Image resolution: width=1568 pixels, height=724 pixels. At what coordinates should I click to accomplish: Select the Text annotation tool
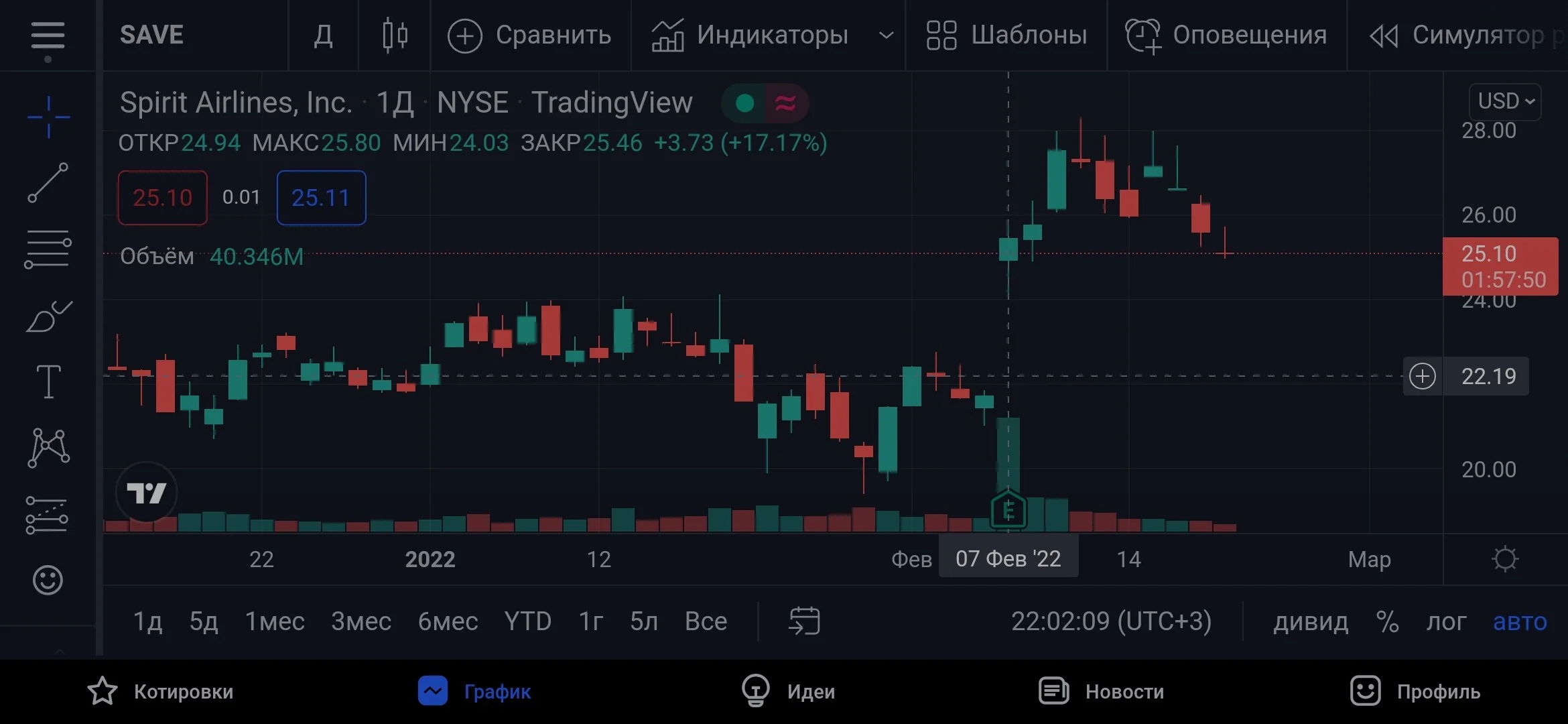pyautogui.click(x=48, y=381)
